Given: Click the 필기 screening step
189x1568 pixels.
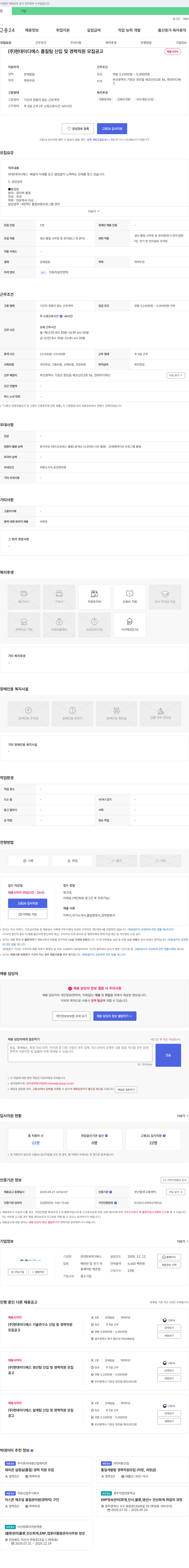Looking at the screenshot, I should [x=116, y=861].
